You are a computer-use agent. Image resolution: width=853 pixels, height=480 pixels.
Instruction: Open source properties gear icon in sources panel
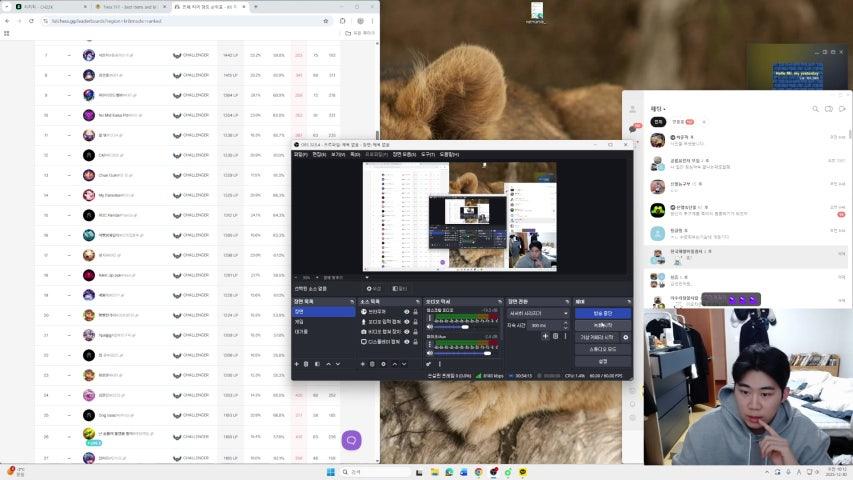(384, 364)
